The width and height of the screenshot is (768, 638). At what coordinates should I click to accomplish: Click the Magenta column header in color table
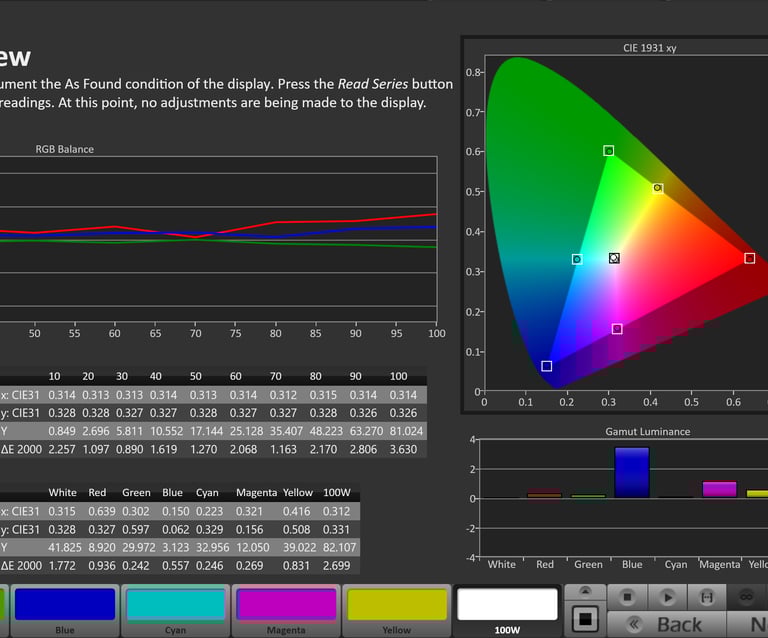[x=256, y=493]
